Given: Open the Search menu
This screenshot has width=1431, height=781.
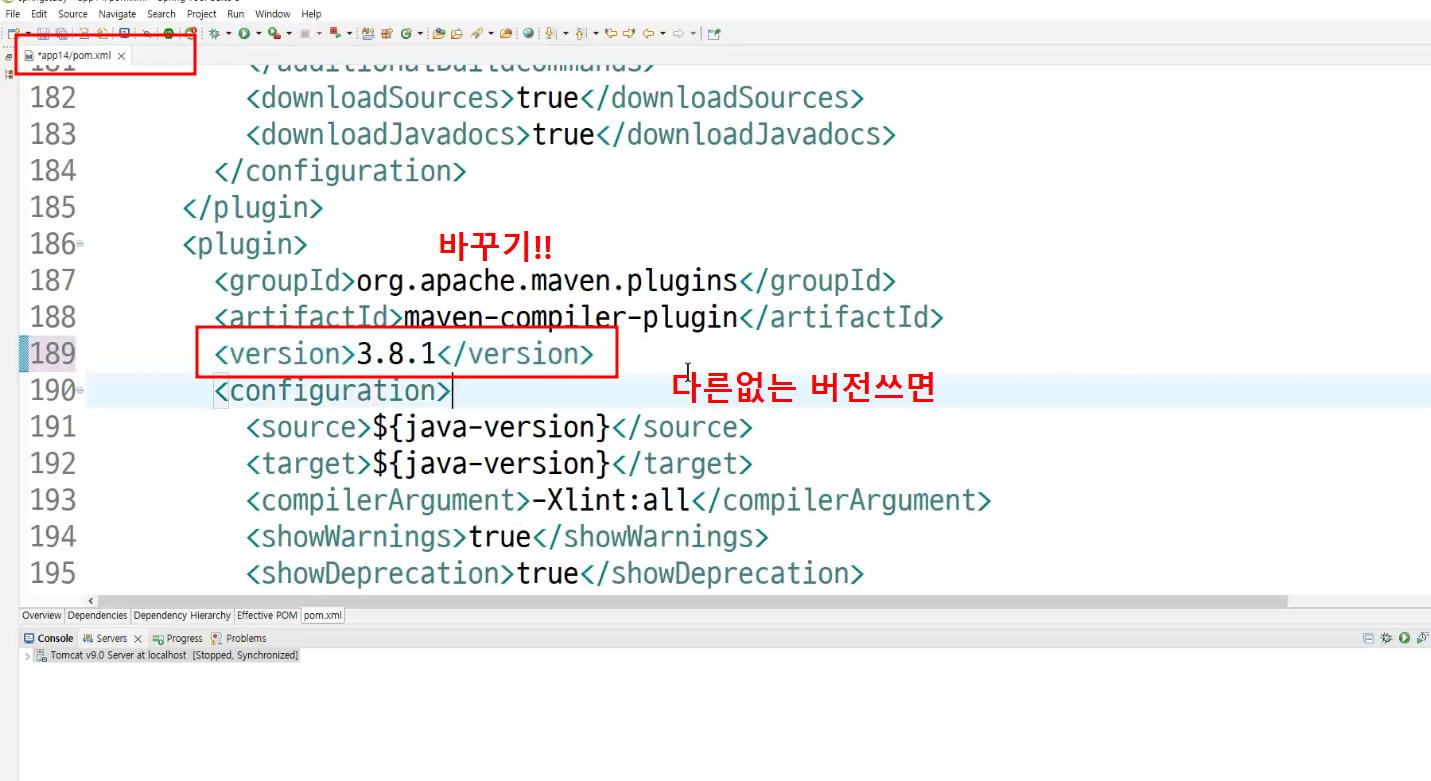Looking at the screenshot, I should 161,14.
